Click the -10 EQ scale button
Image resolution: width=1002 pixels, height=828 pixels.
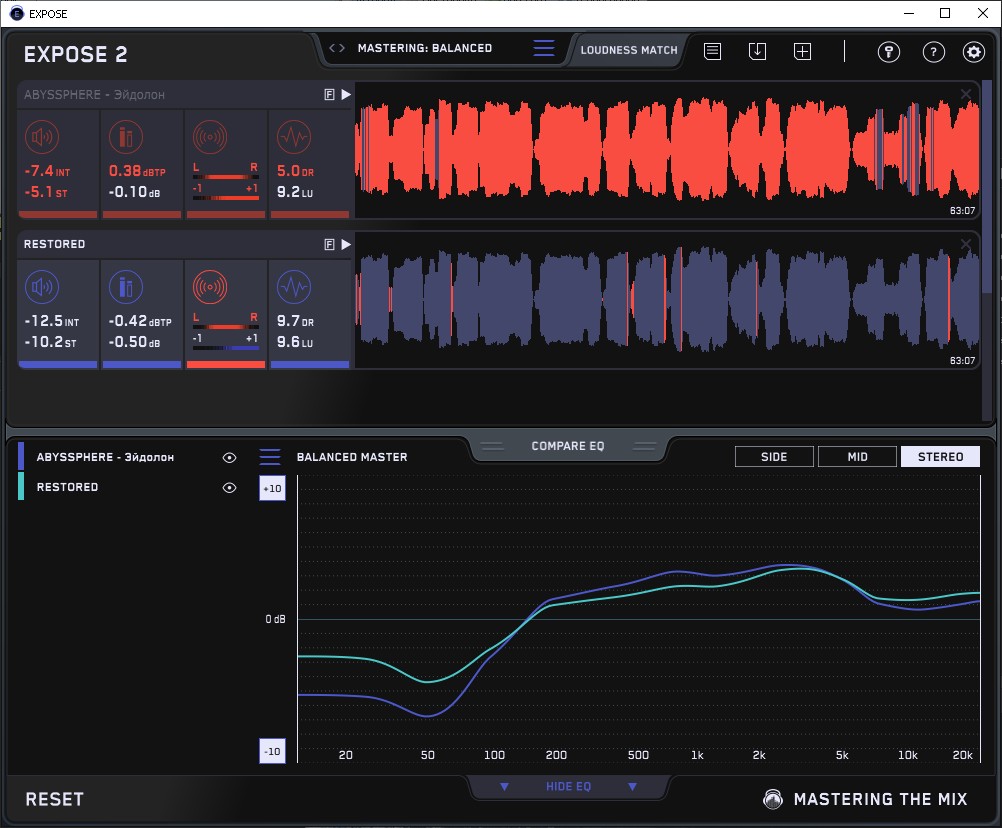click(x=272, y=751)
